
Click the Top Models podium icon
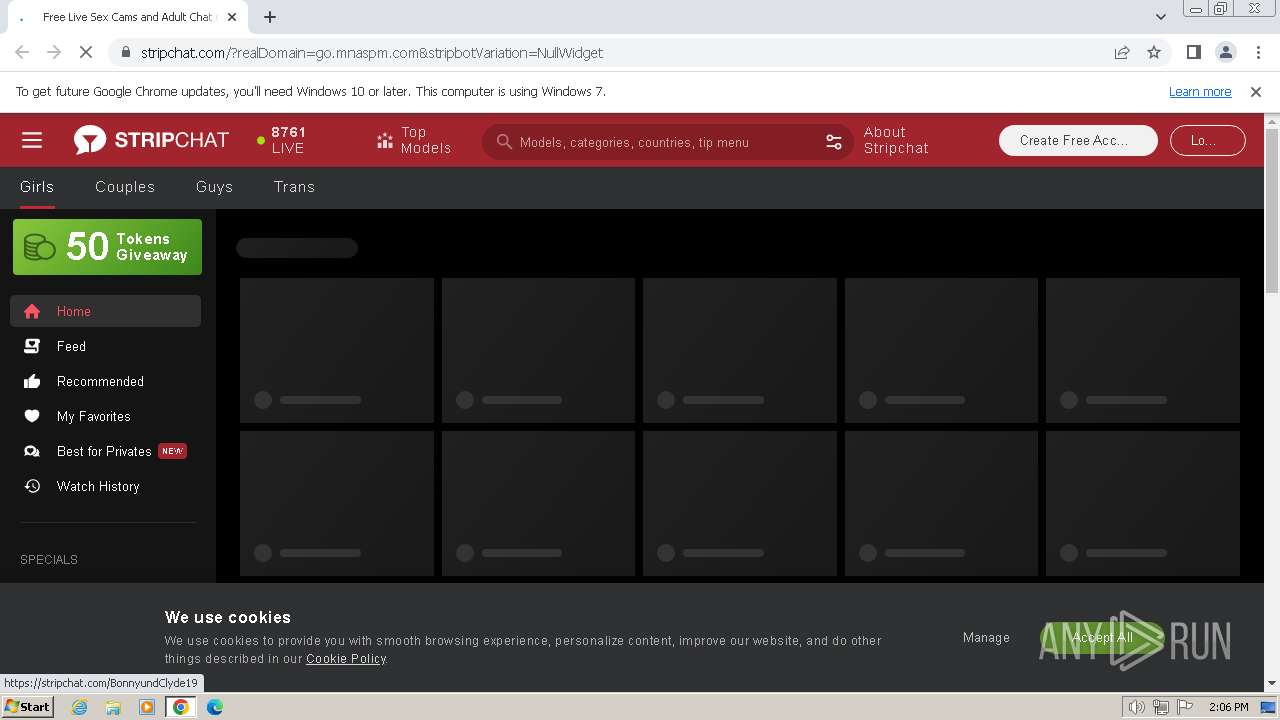pyautogui.click(x=385, y=141)
